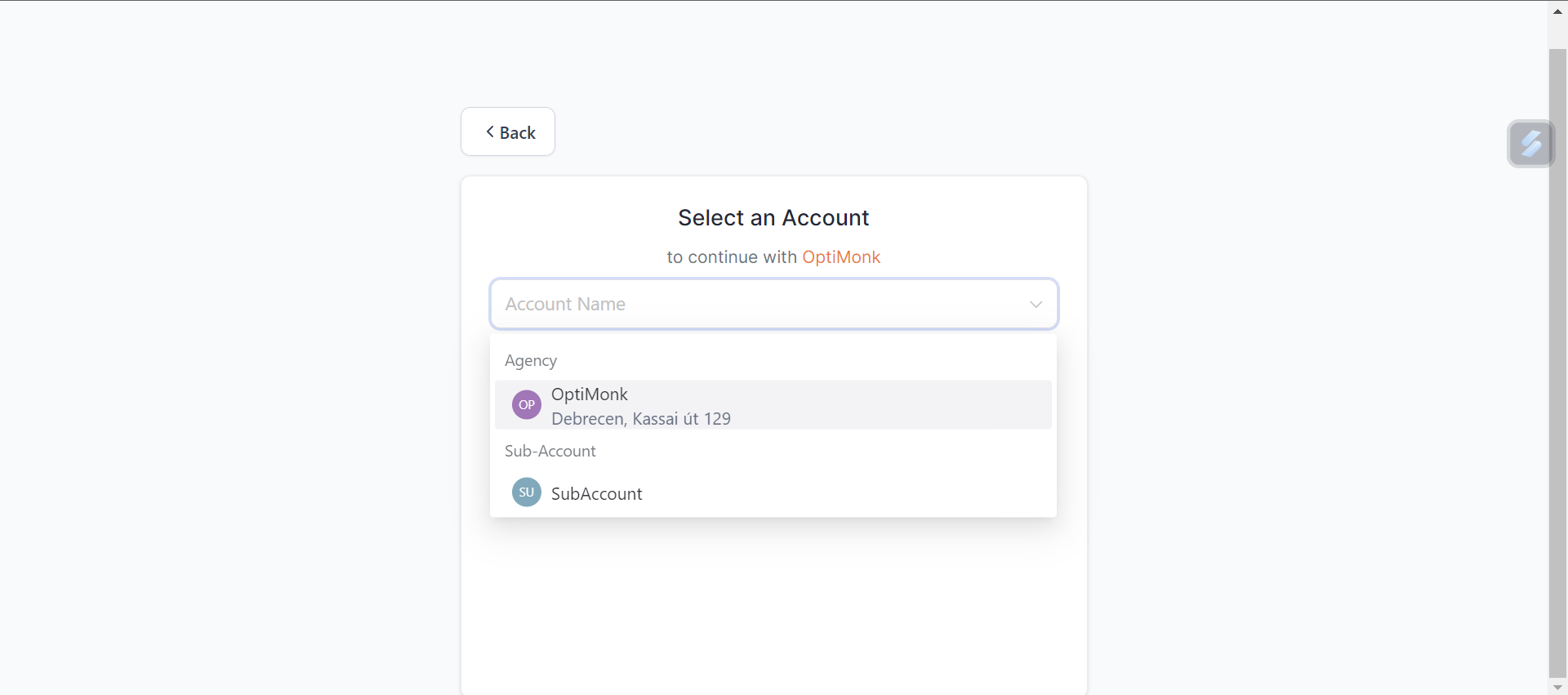
Task: Click the teal SU avatar icon
Action: (527, 492)
